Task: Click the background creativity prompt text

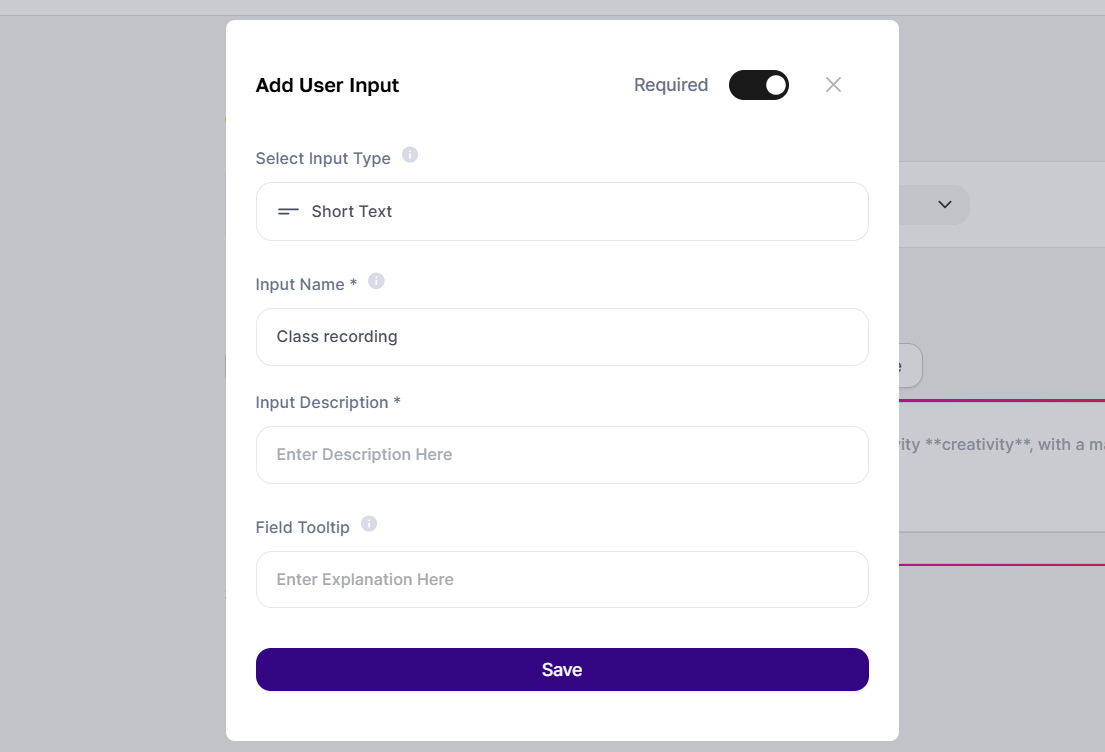Action: (1001, 445)
